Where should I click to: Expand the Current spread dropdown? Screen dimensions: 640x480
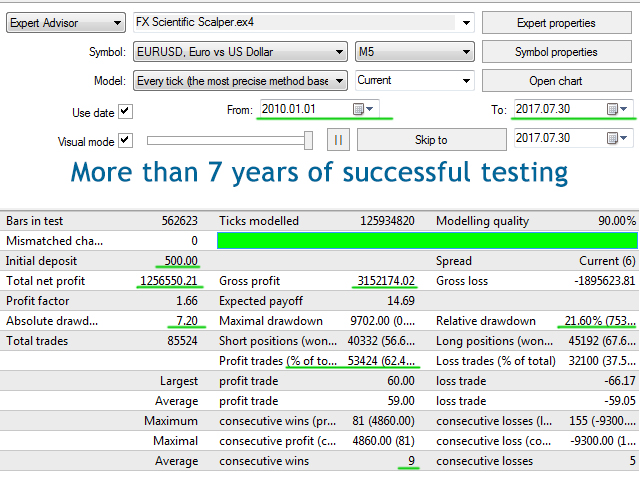coord(465,81)
